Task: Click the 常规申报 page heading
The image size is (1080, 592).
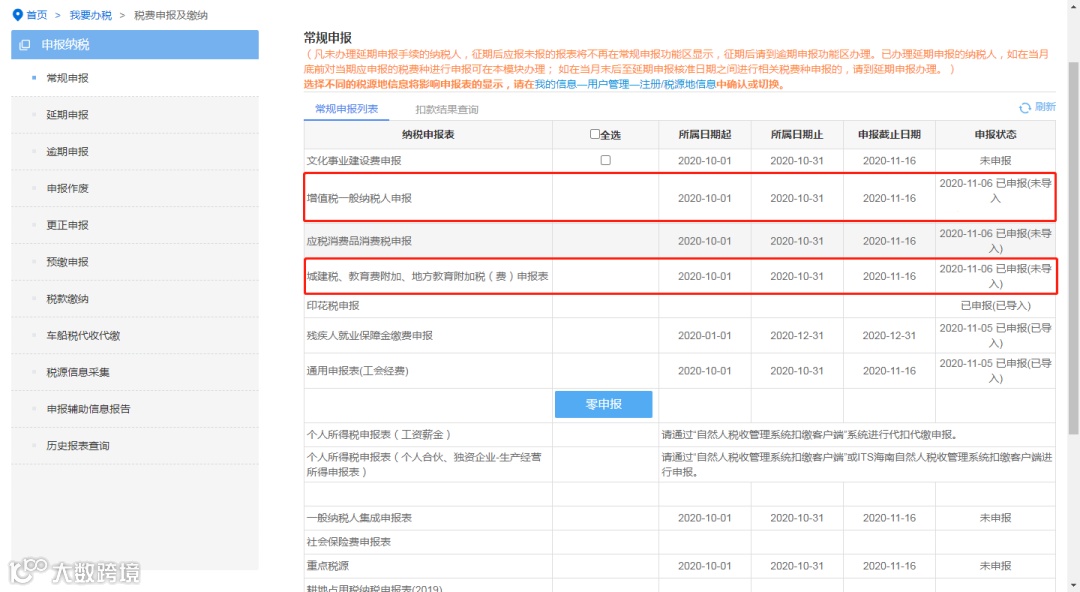Action: (x=328, y=38)
